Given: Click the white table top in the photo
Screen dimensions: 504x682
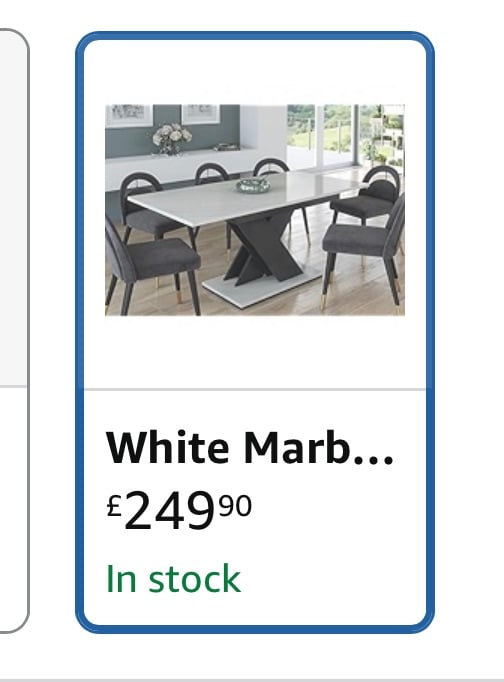Looking at the screenshot, I should pos(244,198).
